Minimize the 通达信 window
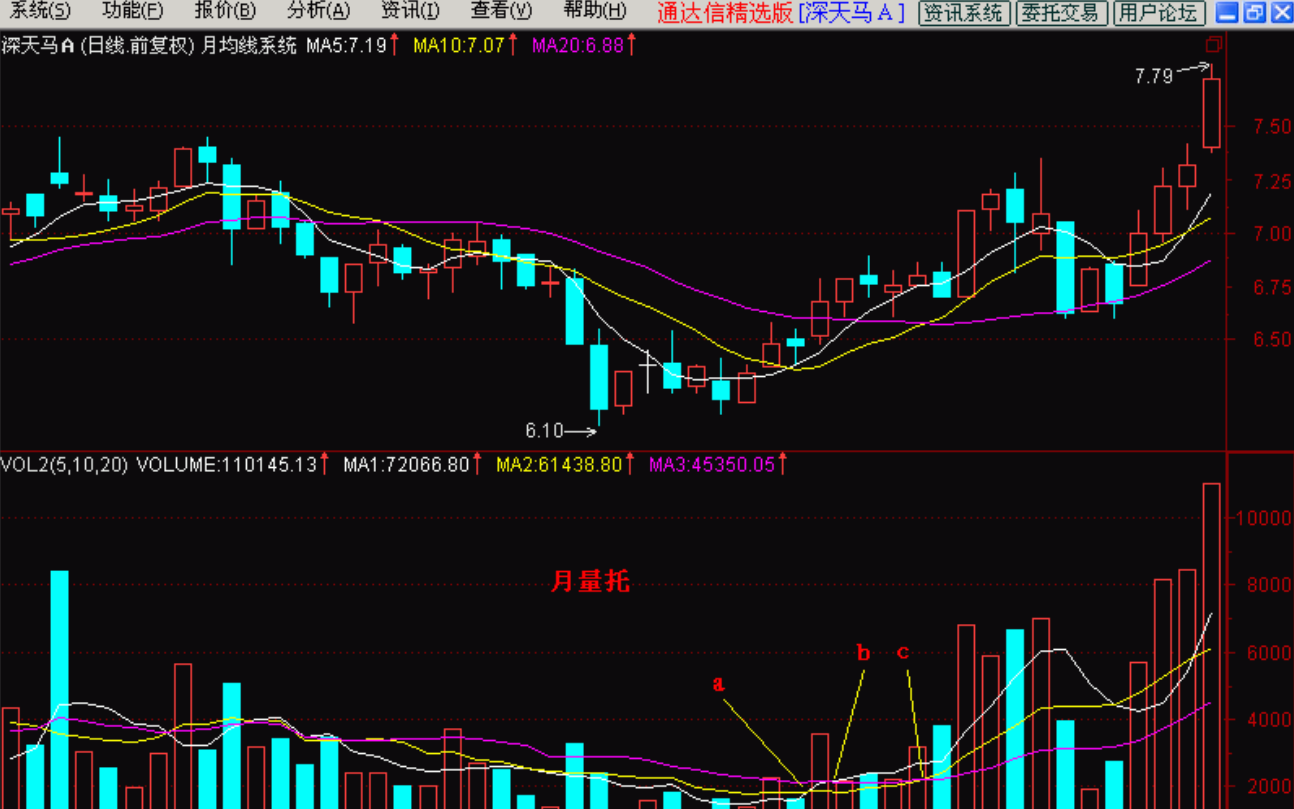The height and width of the screenshot is (809, 1294). tap(1227, 12)
